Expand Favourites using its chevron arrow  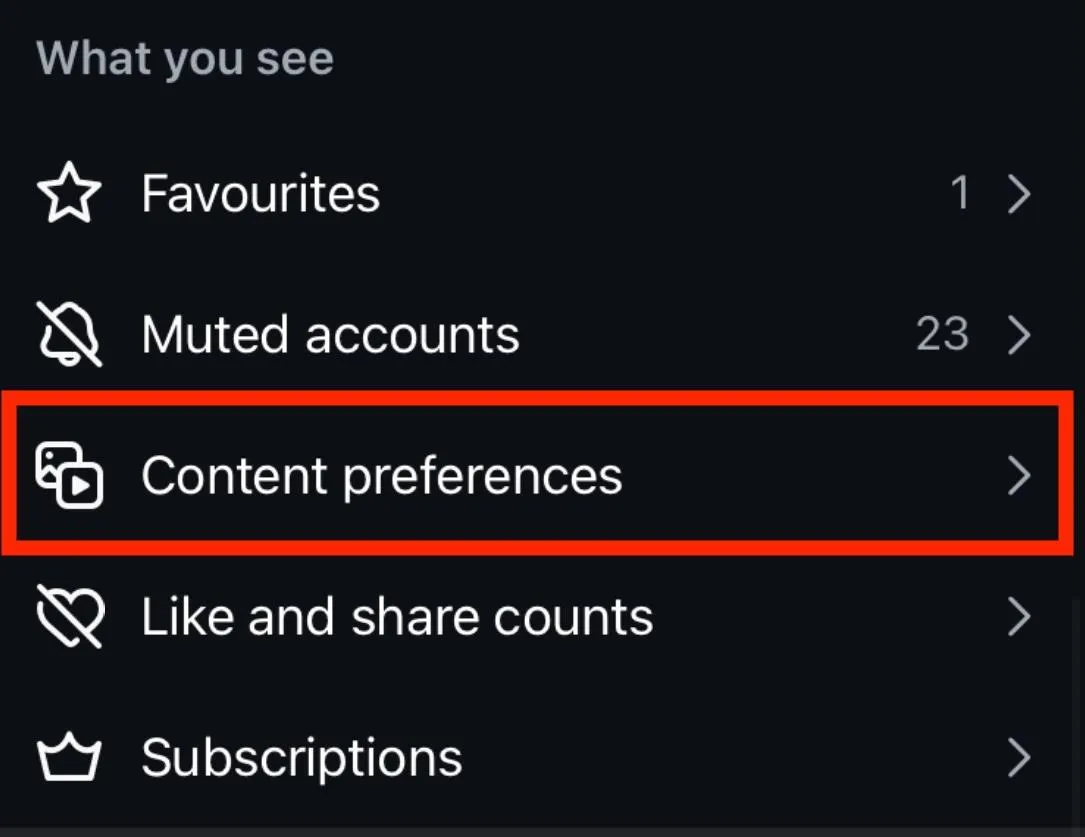1019,194
